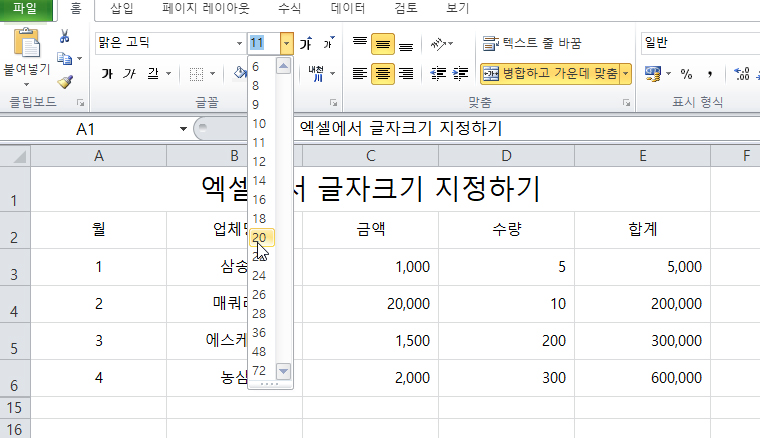Increase font size with large 가 icon
The height and width of the screenshot is (438, 760).
(306, 44)
